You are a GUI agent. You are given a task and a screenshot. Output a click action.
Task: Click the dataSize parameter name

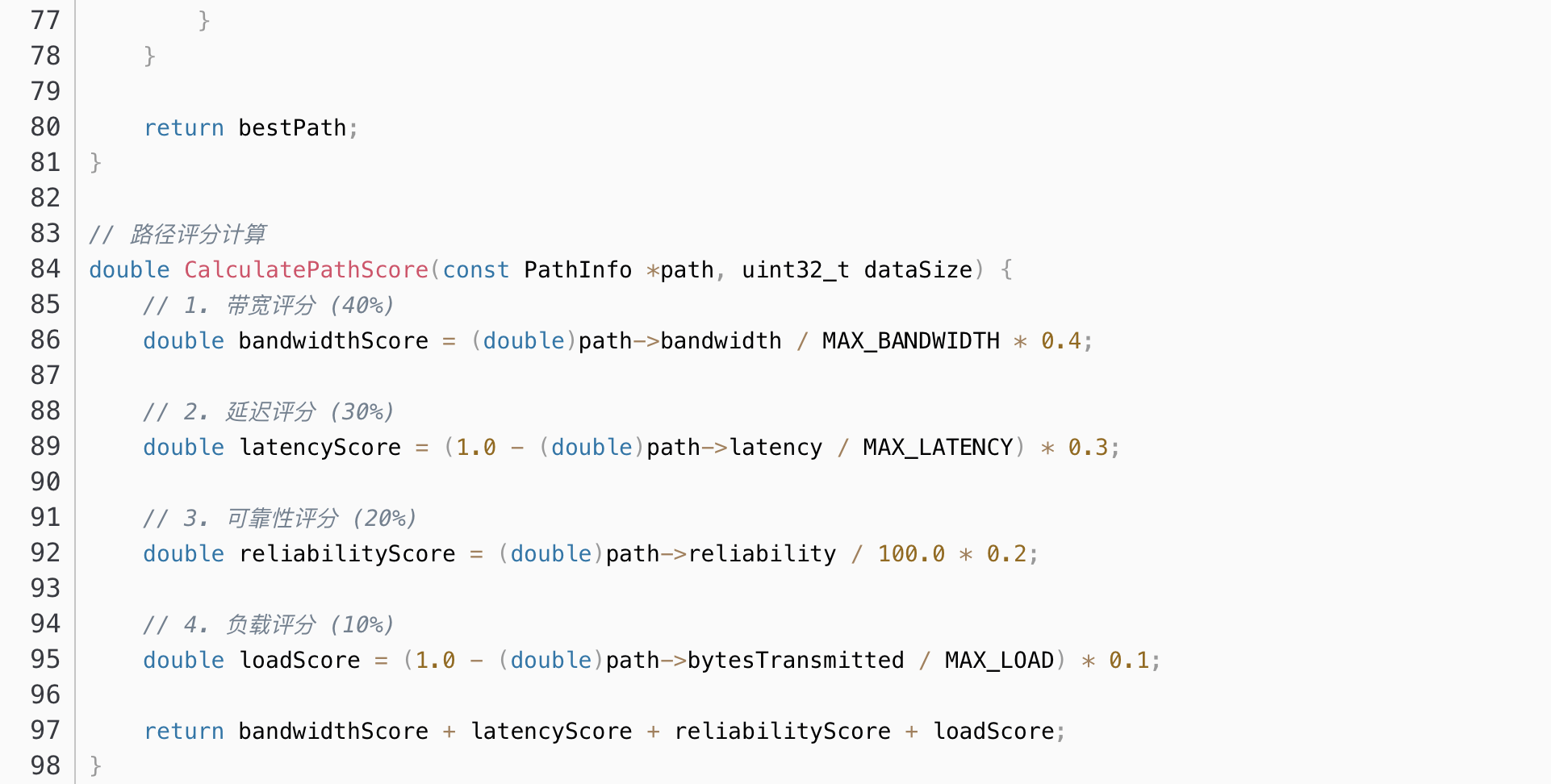918,269
